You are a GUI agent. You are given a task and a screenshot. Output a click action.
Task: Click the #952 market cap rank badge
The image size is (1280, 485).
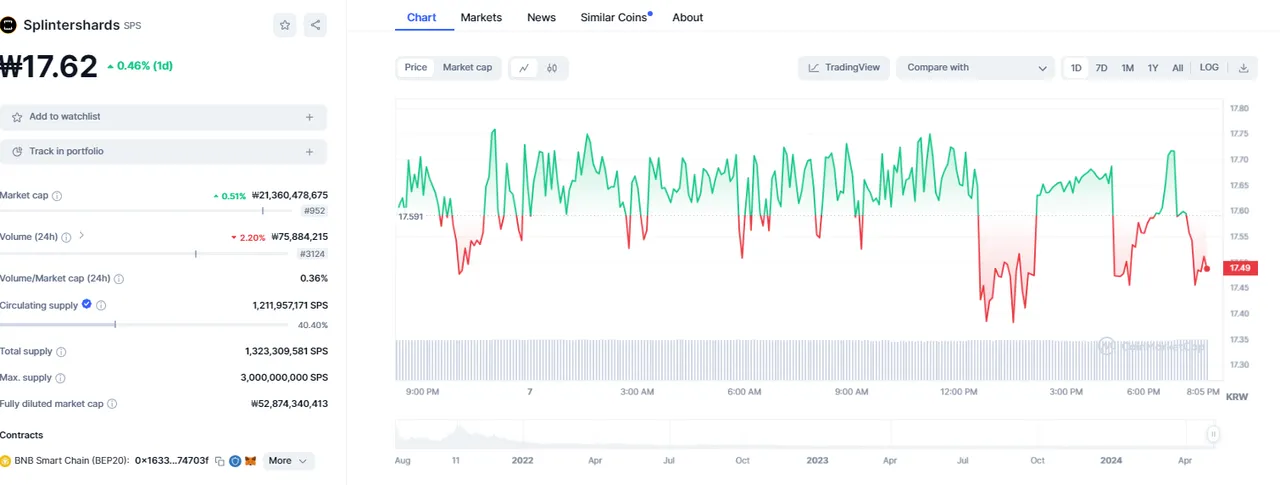tap(315, 212)
